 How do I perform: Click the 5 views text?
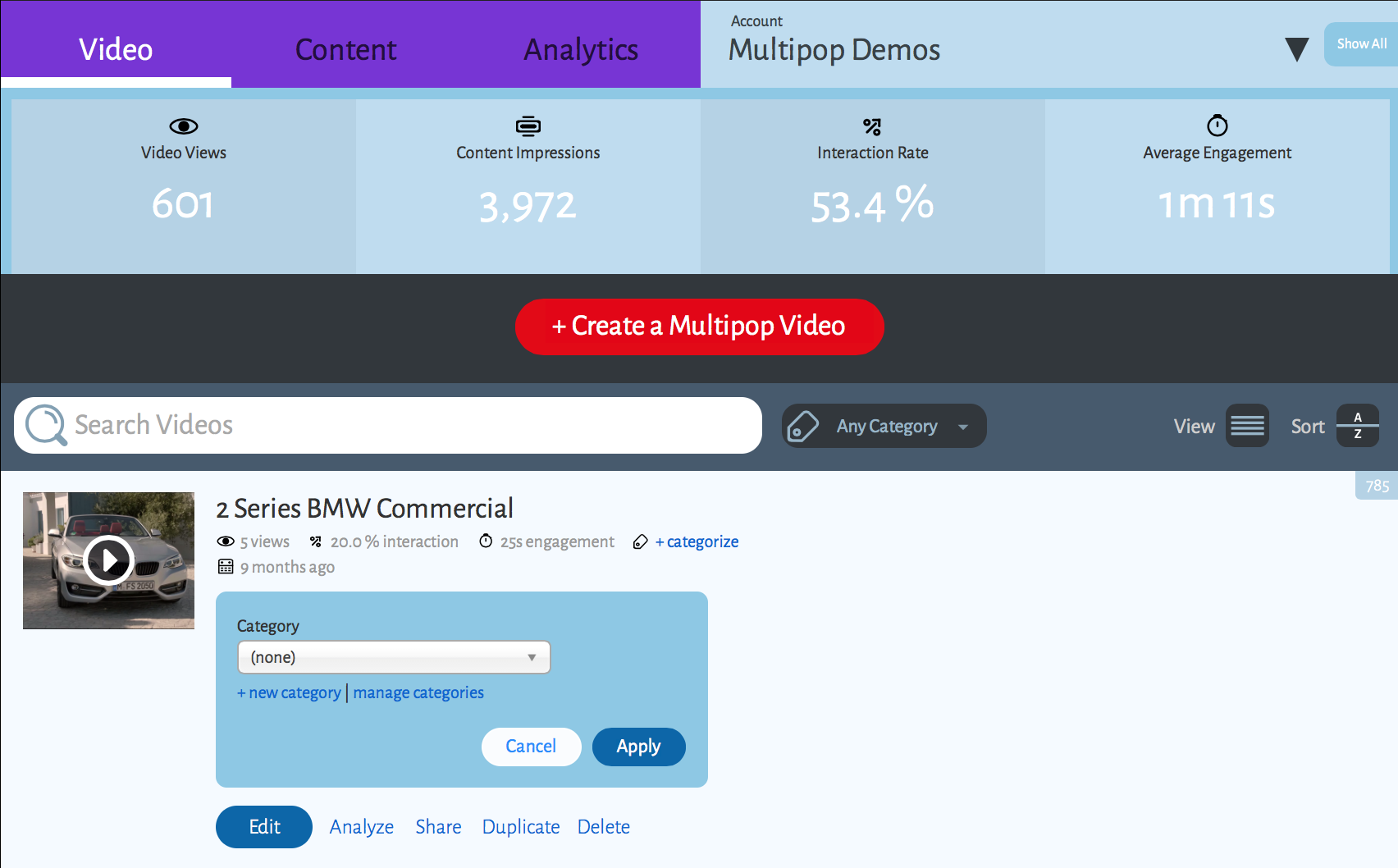pyautogui.click(x=265, y=541)
